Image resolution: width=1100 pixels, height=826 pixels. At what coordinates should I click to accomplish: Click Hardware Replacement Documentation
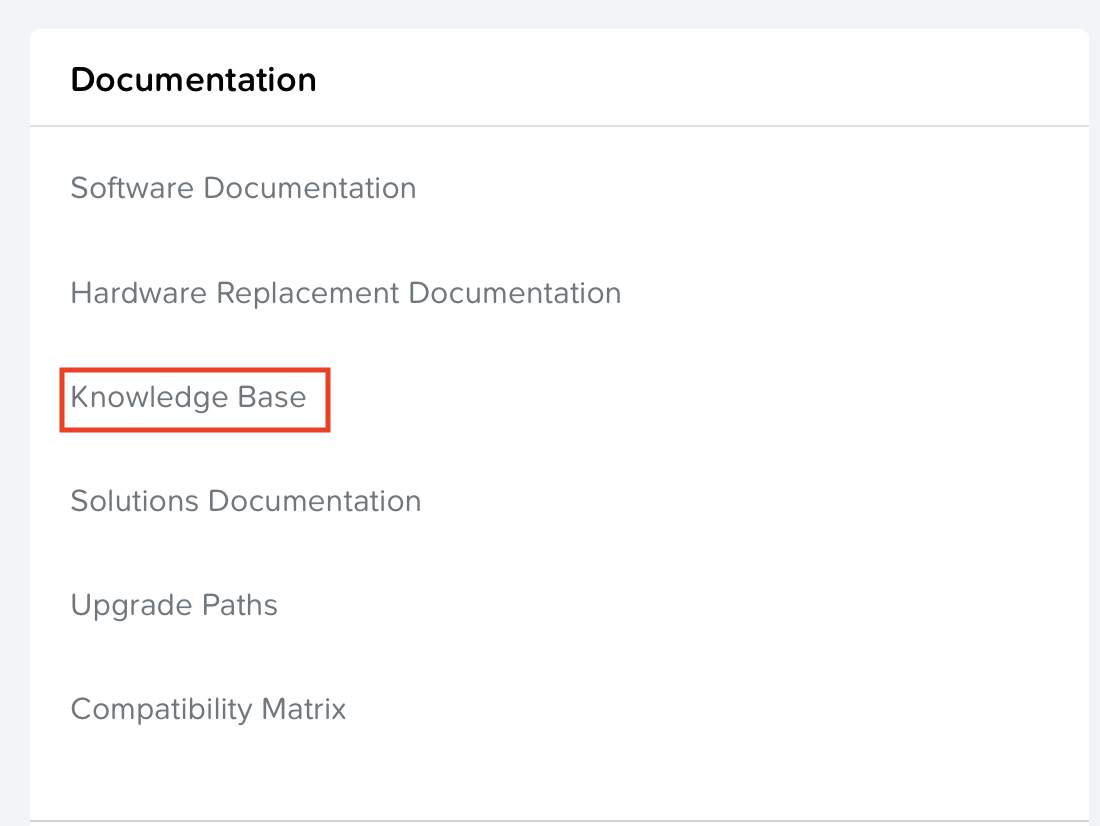click(345, 293)
